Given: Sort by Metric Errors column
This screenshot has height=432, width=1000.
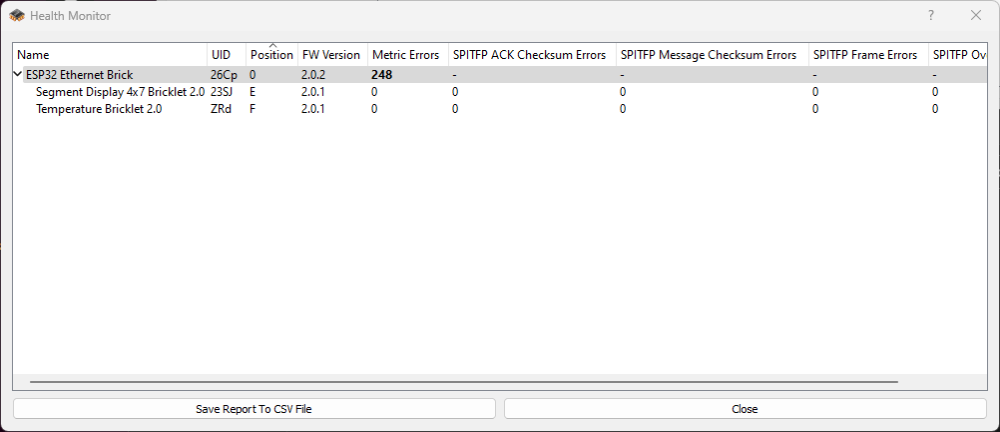Looking at the screenshot, I should [x=405, y=55].
